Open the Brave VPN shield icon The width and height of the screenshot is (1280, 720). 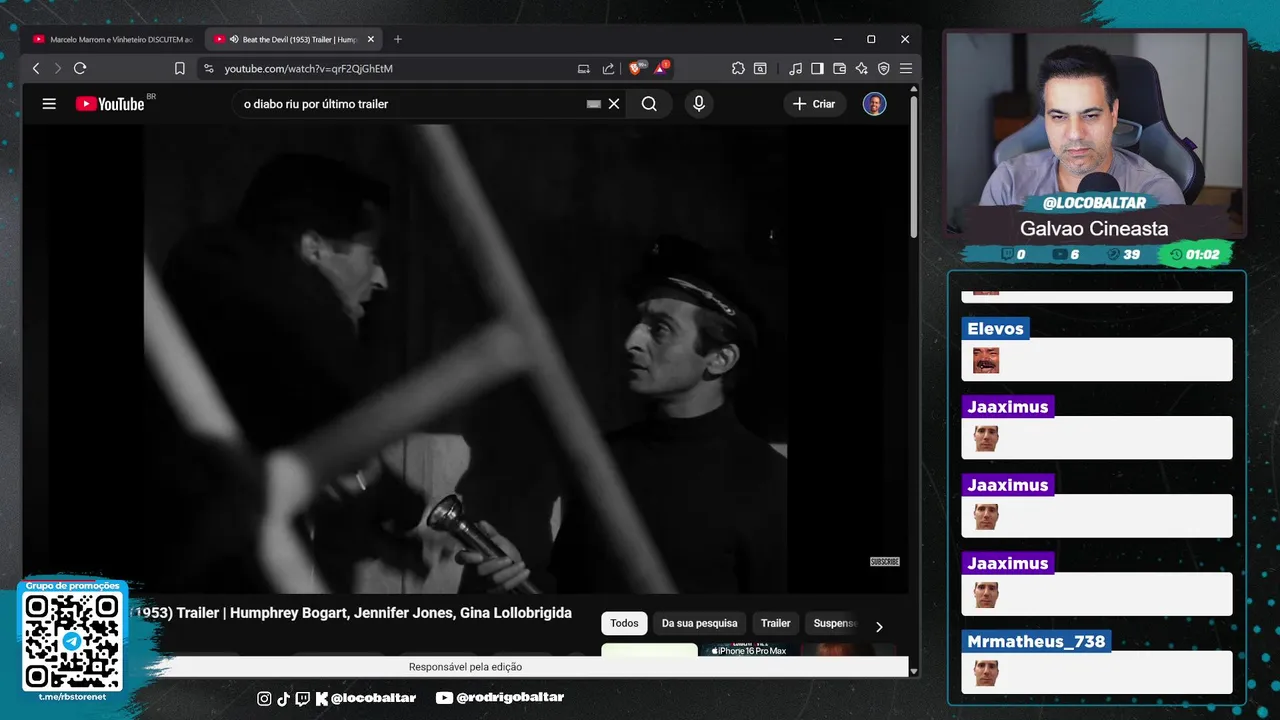pos(883,68)
